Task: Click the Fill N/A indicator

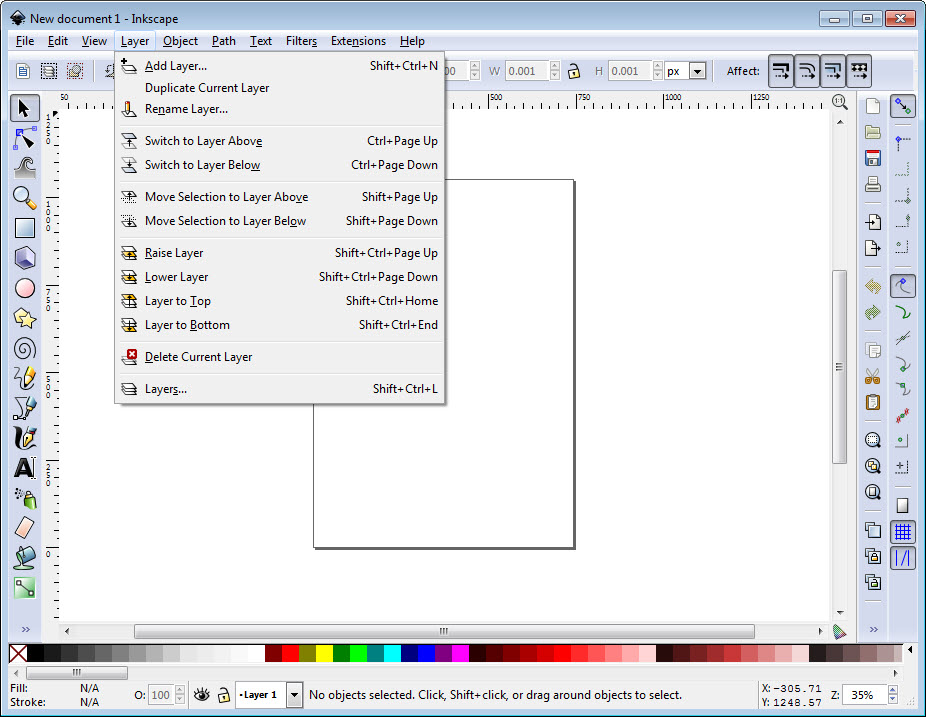Action: [89, 688]
